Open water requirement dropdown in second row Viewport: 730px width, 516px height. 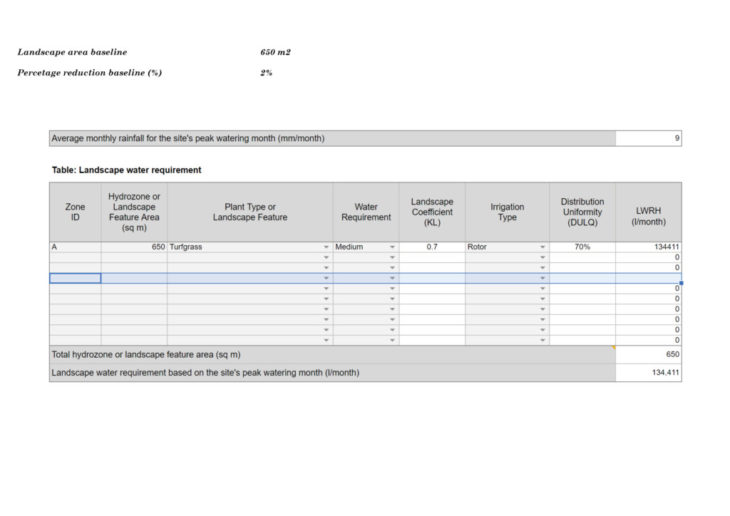click(392, 257)
